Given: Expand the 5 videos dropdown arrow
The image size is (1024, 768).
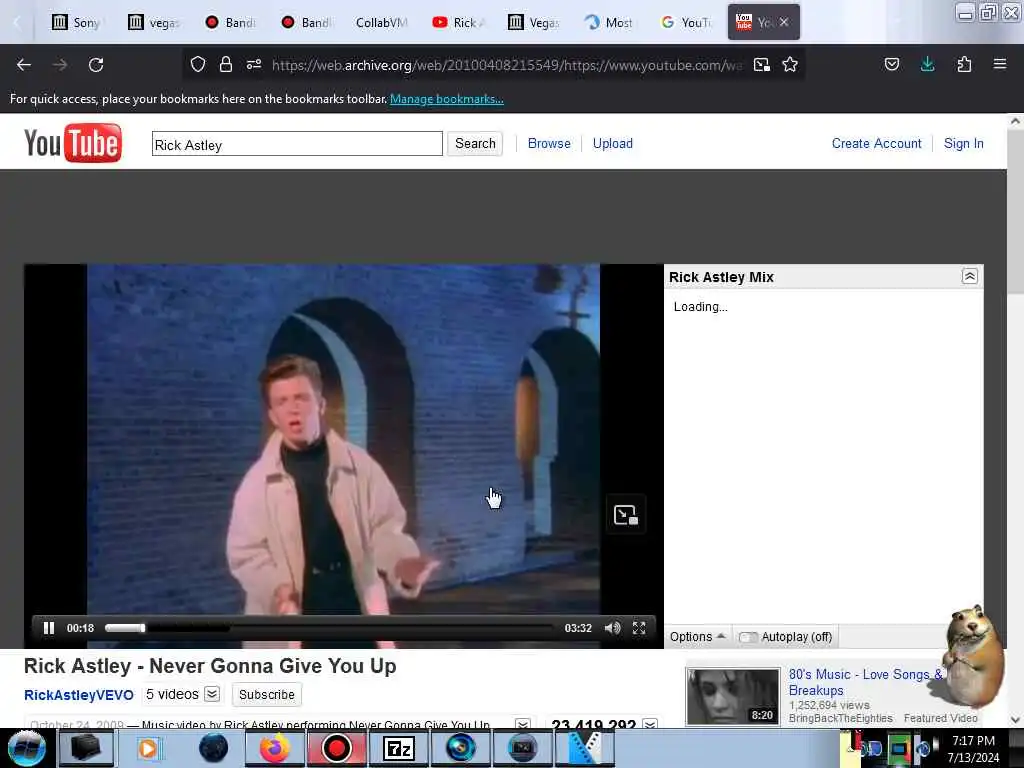Looking at the screenshot, I should pyautogui.click(x=212, y=694).
